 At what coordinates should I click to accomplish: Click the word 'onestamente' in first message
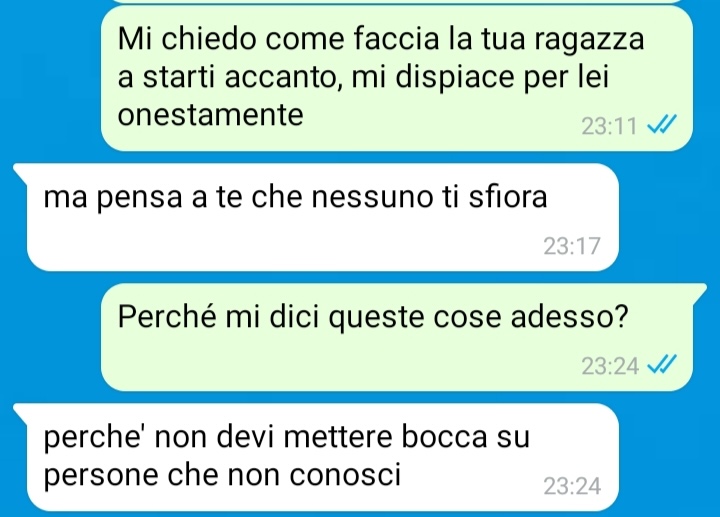point(211,114)
